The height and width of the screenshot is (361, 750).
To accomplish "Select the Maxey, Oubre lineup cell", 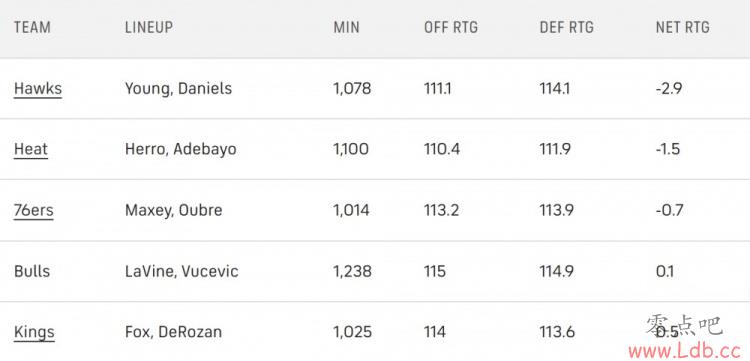I will (174, 210).
